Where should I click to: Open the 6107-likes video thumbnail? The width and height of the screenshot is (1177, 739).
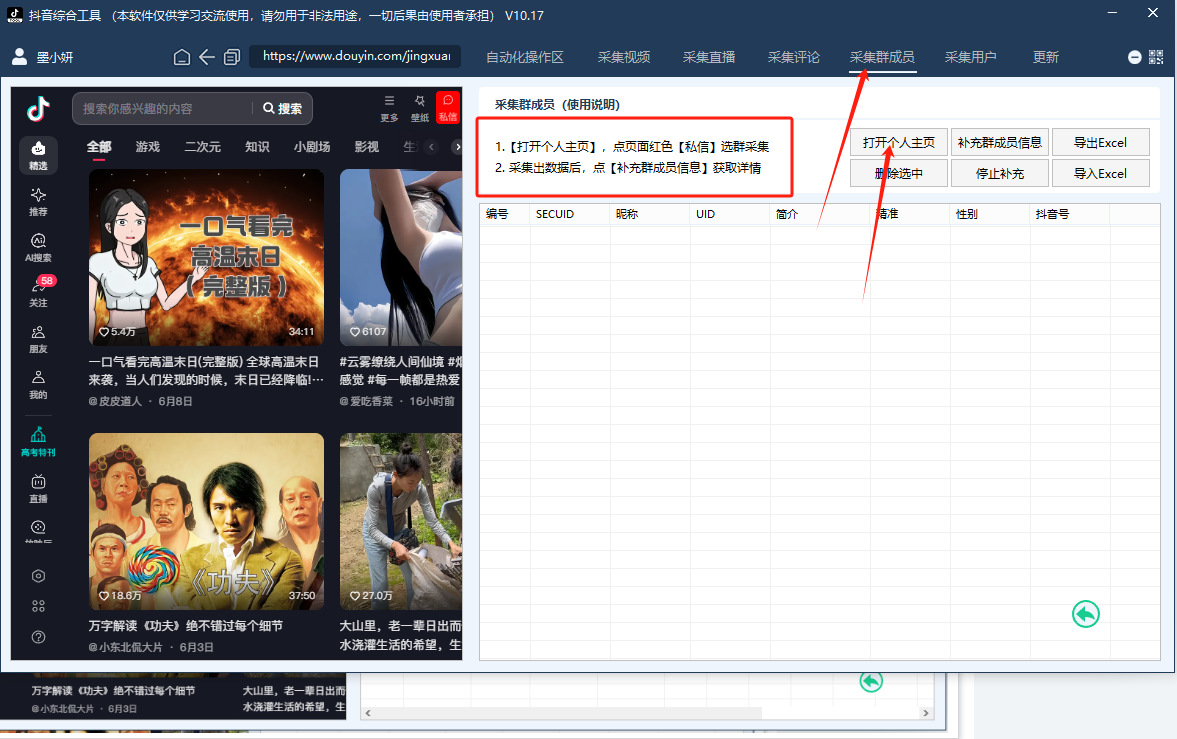click(401, 257)
